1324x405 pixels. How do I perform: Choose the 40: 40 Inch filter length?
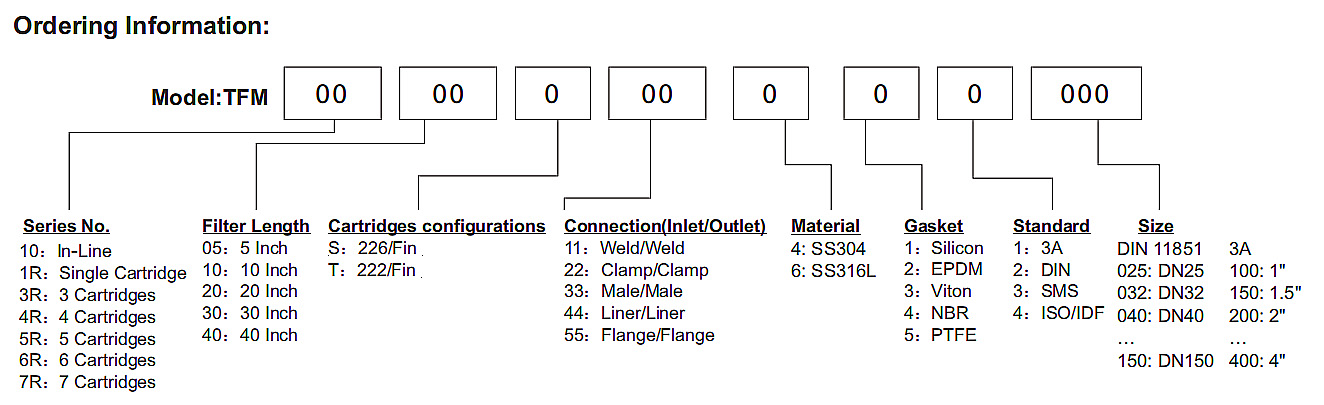250,335
